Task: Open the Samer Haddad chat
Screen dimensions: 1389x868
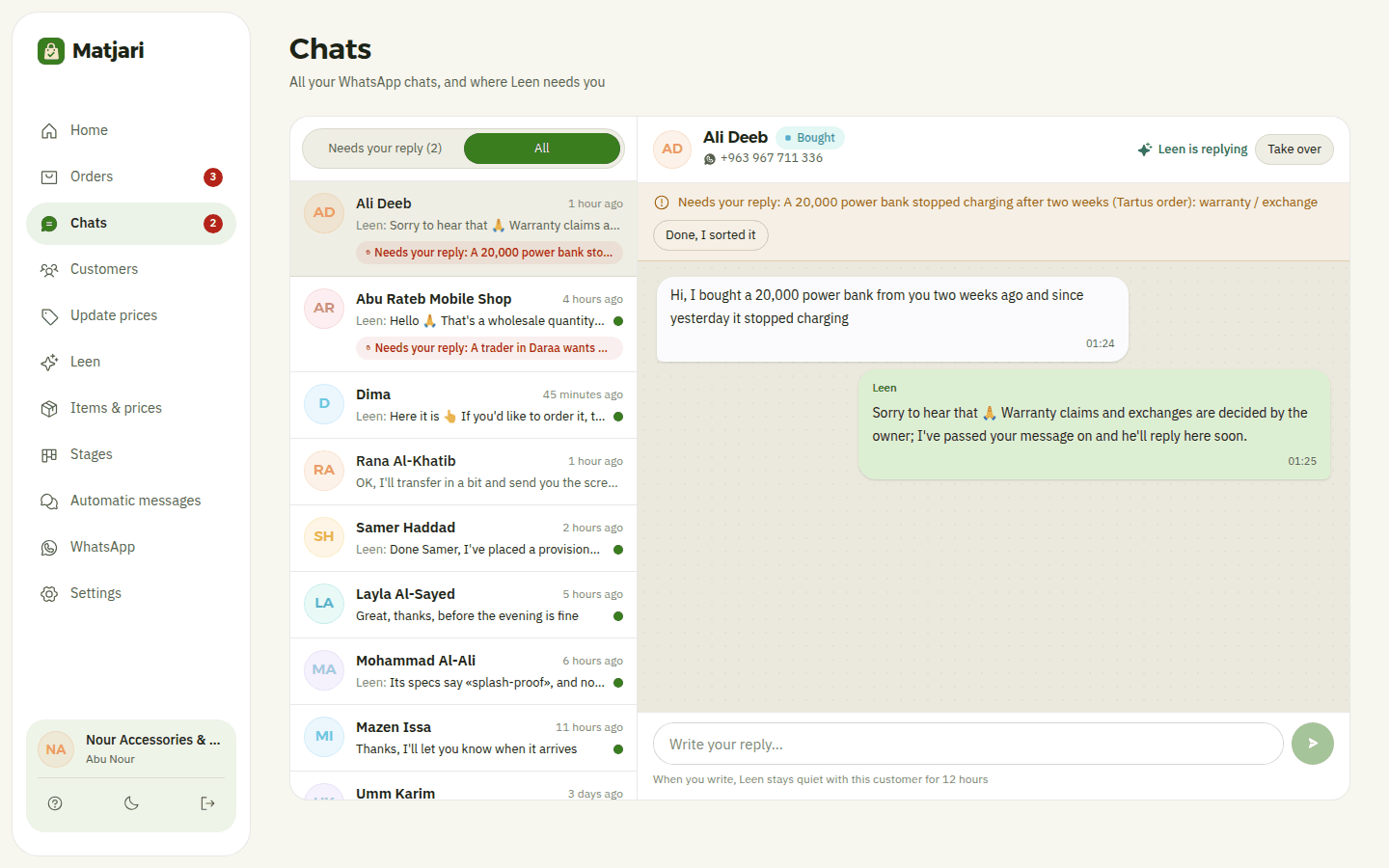Action: 463,538
